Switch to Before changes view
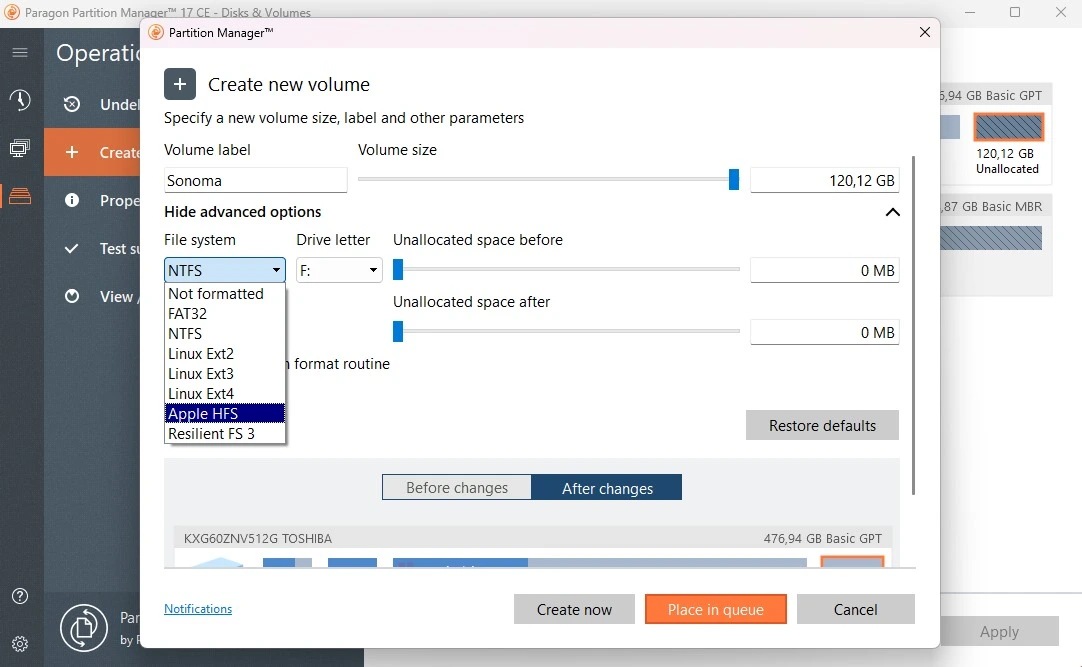This screenshot has width=1082, height=667. [457, 488]
